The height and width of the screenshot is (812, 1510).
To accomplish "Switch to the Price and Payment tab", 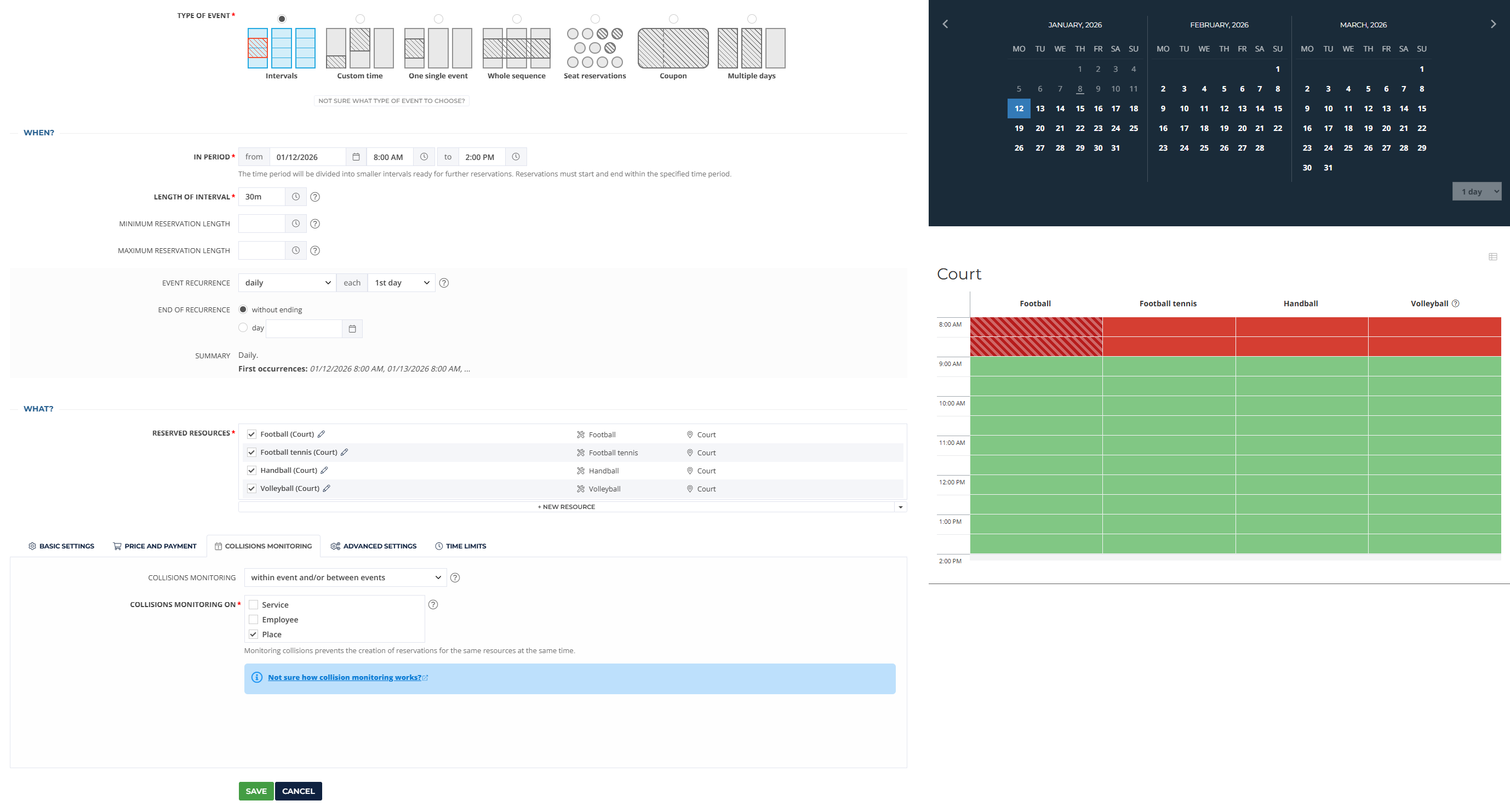I will (x=154, y=546).
